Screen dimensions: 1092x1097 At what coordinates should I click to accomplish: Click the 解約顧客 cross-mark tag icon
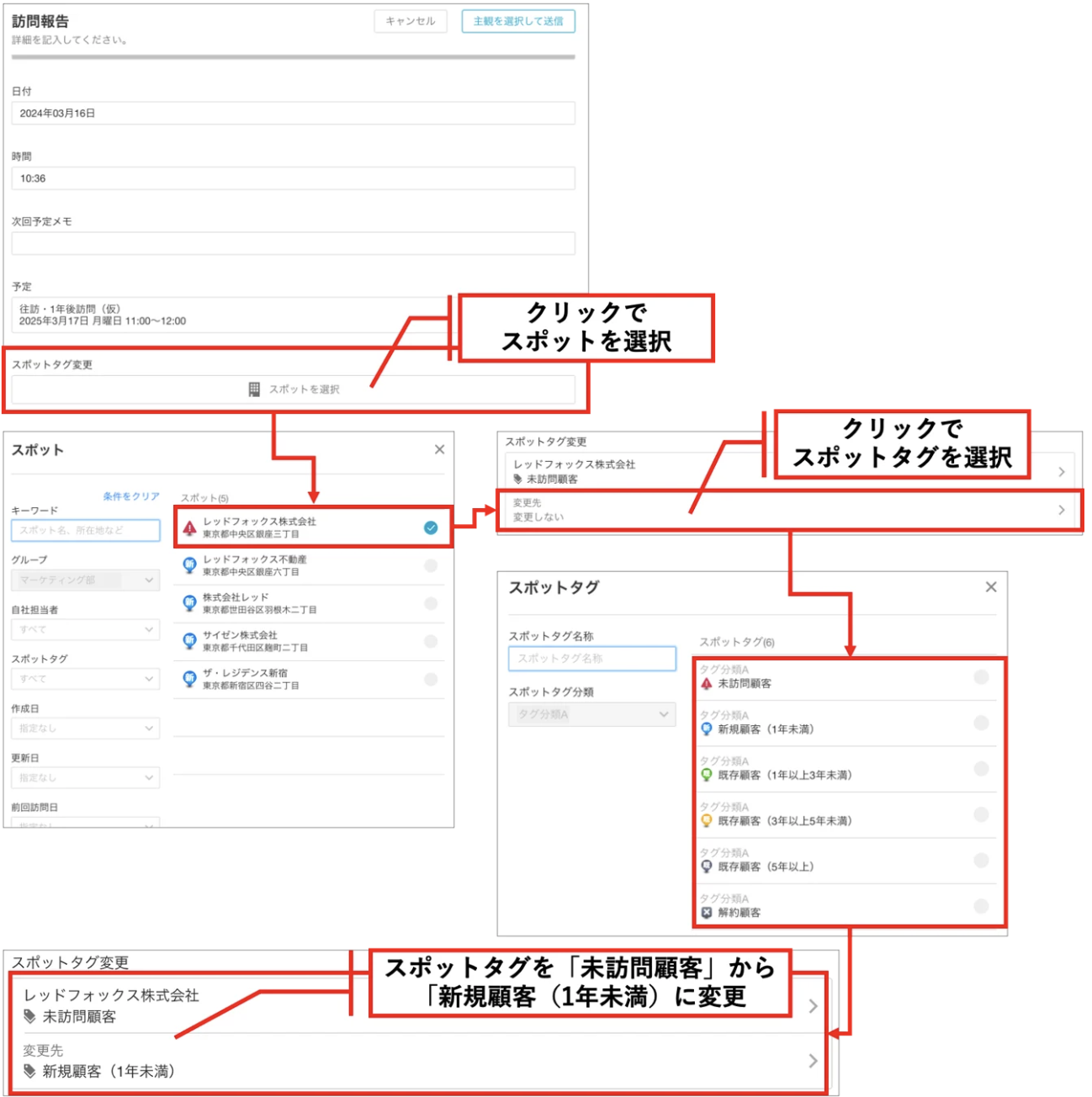[707, 913]
